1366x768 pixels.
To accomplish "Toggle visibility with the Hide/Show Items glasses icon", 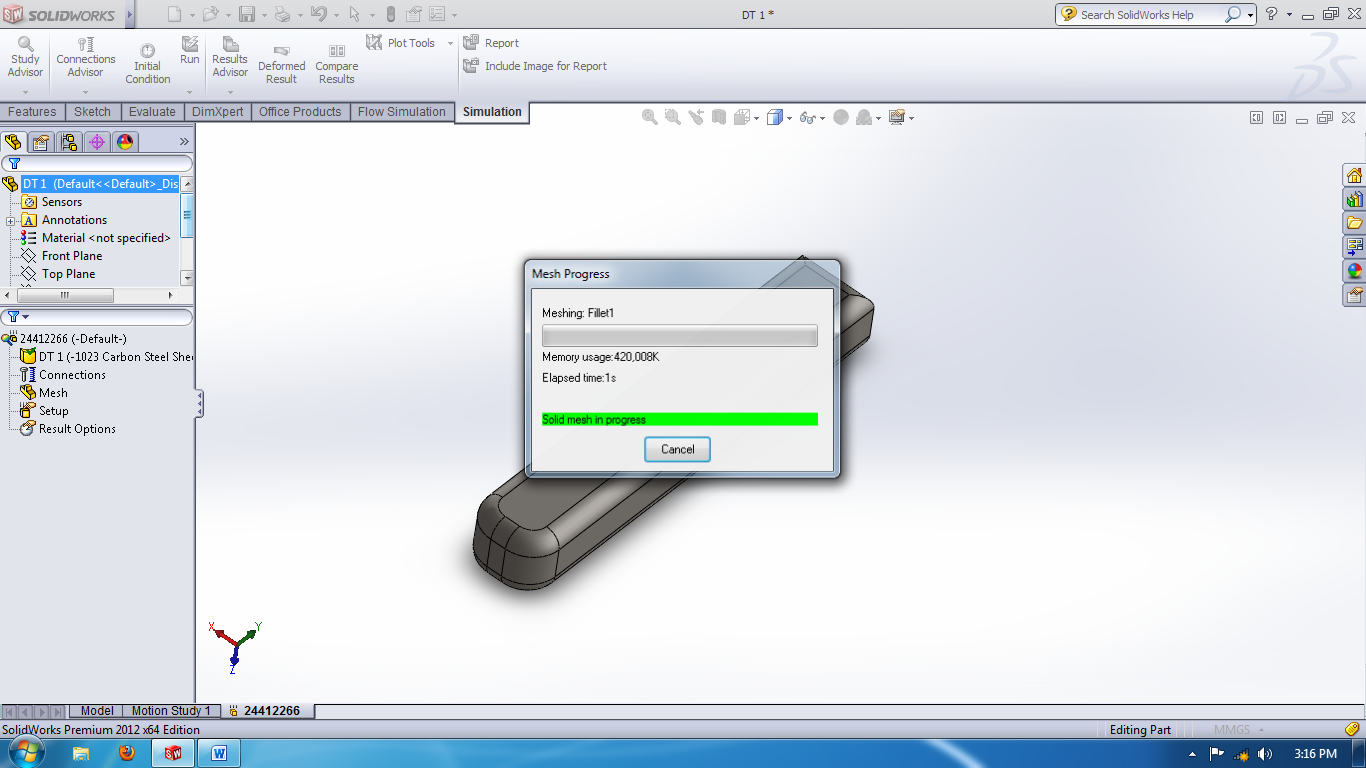I will click(807, 117).
